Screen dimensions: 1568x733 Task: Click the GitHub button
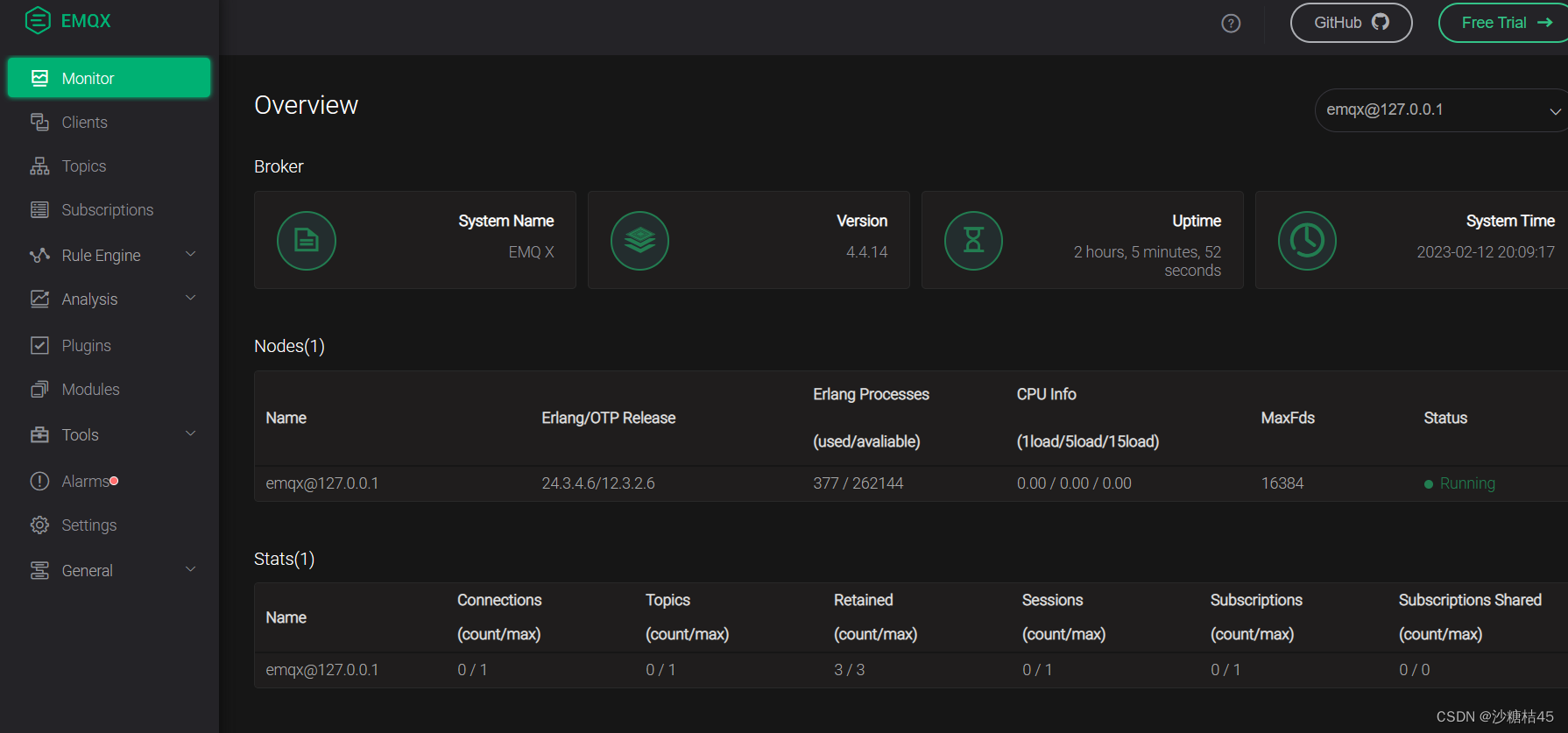1351,23
